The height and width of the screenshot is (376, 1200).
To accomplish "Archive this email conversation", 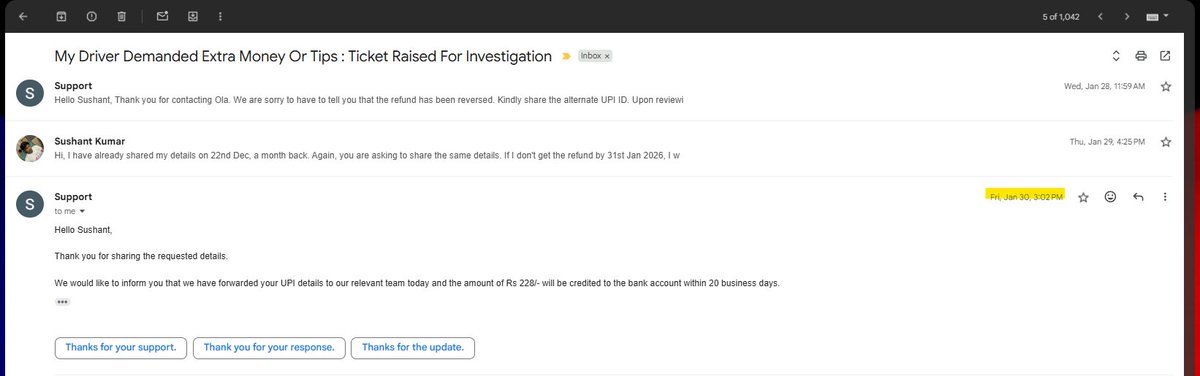I will point(61,17).
